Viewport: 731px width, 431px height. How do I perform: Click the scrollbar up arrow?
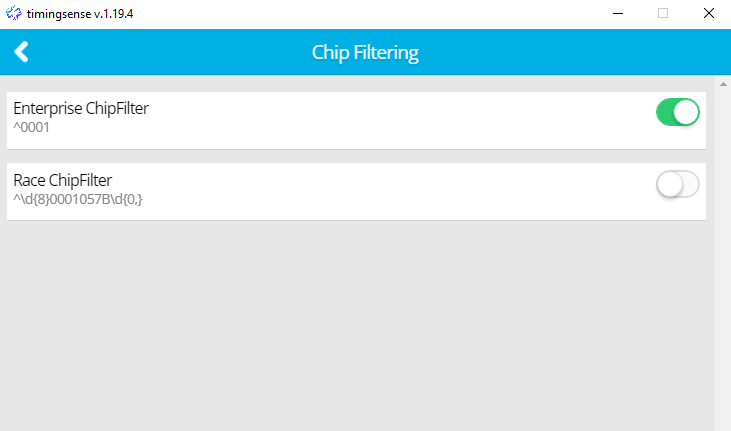click(723, 84)
